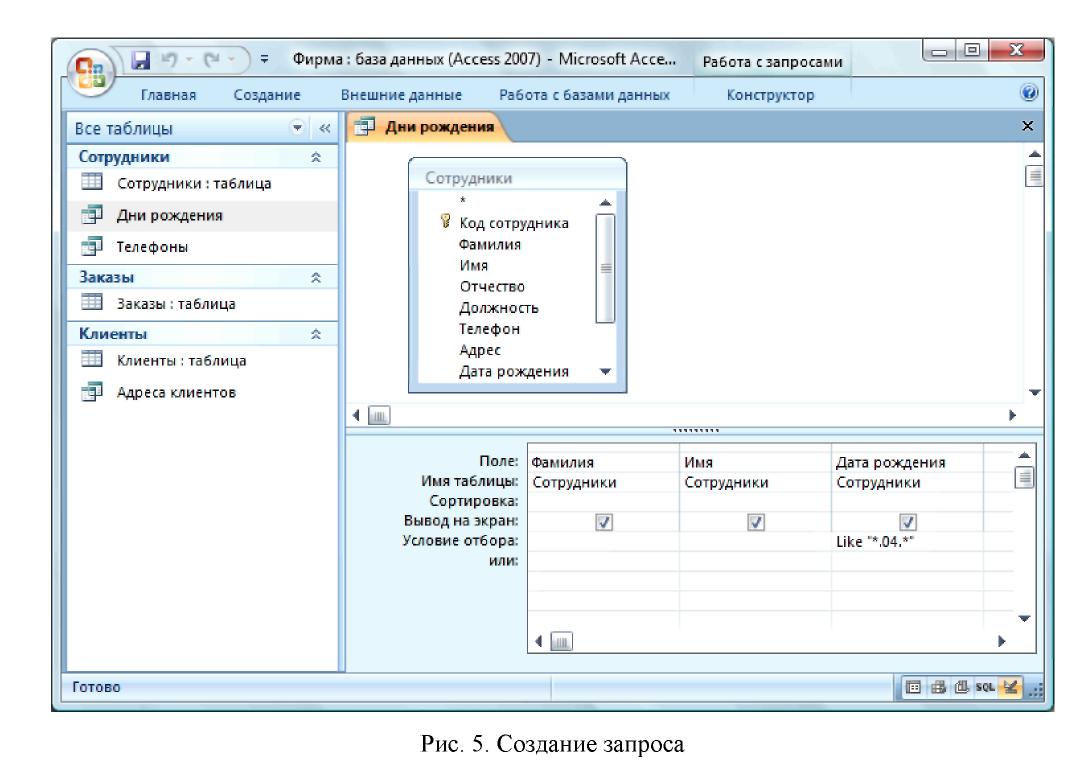Click the table pane left scroll arrow

(x=356, y=415)
